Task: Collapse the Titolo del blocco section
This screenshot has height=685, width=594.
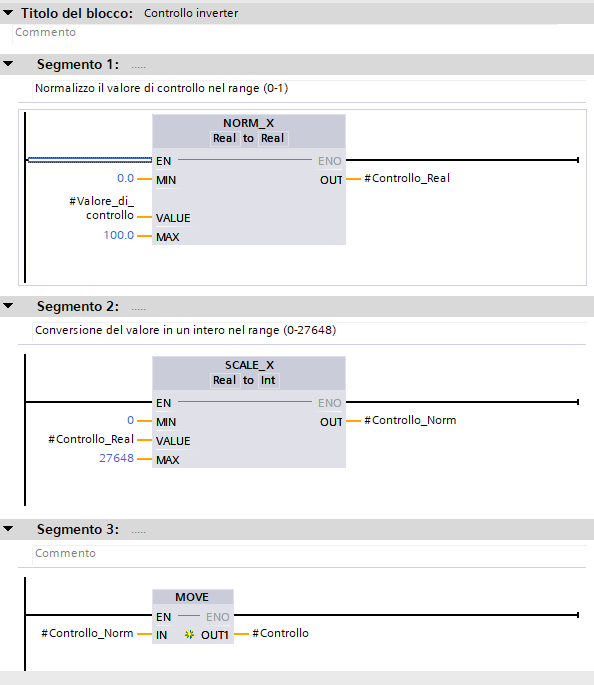Action: click(x=8, y=13)
